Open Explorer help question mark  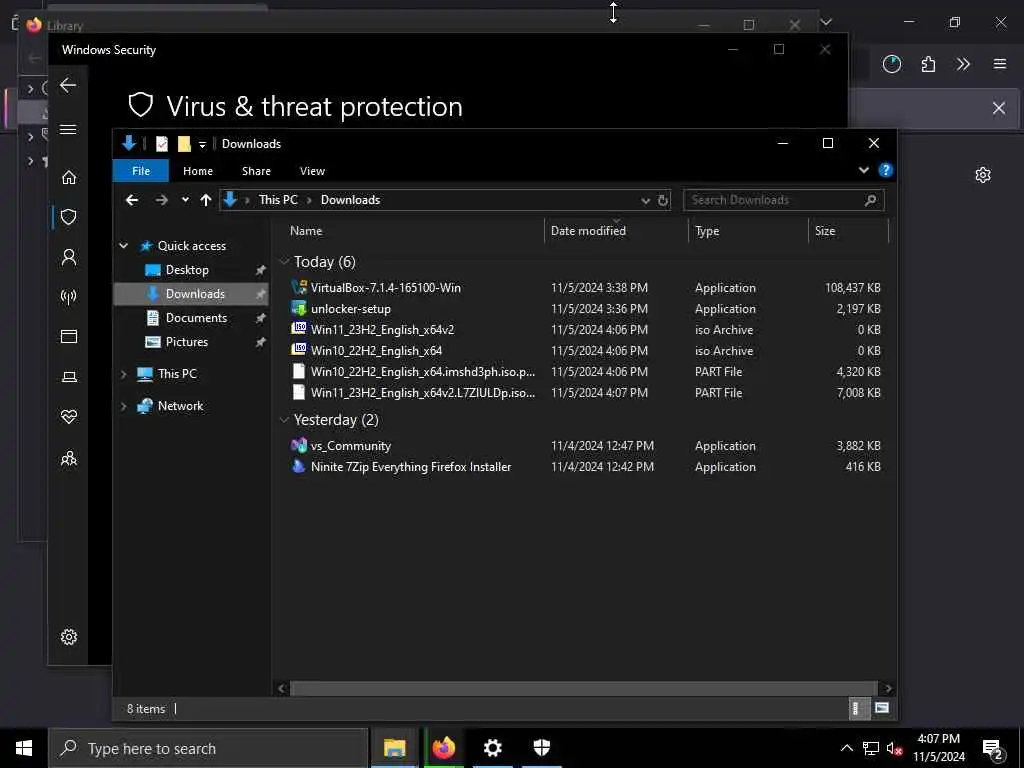click(x=886, y=170)
